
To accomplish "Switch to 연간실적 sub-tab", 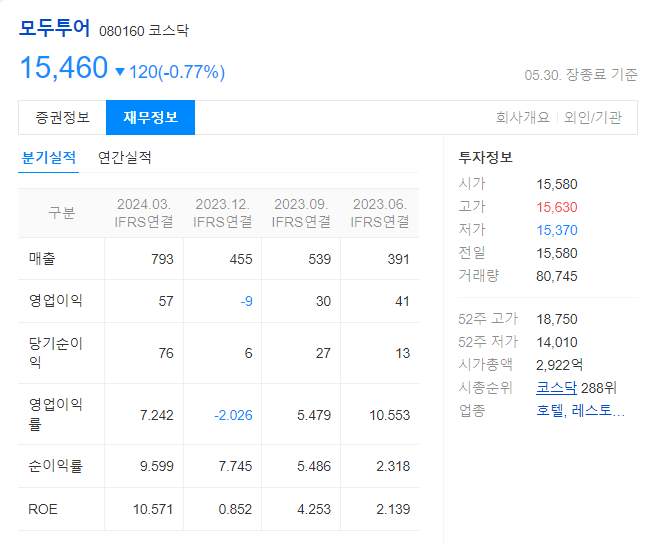I will (125, 158).
